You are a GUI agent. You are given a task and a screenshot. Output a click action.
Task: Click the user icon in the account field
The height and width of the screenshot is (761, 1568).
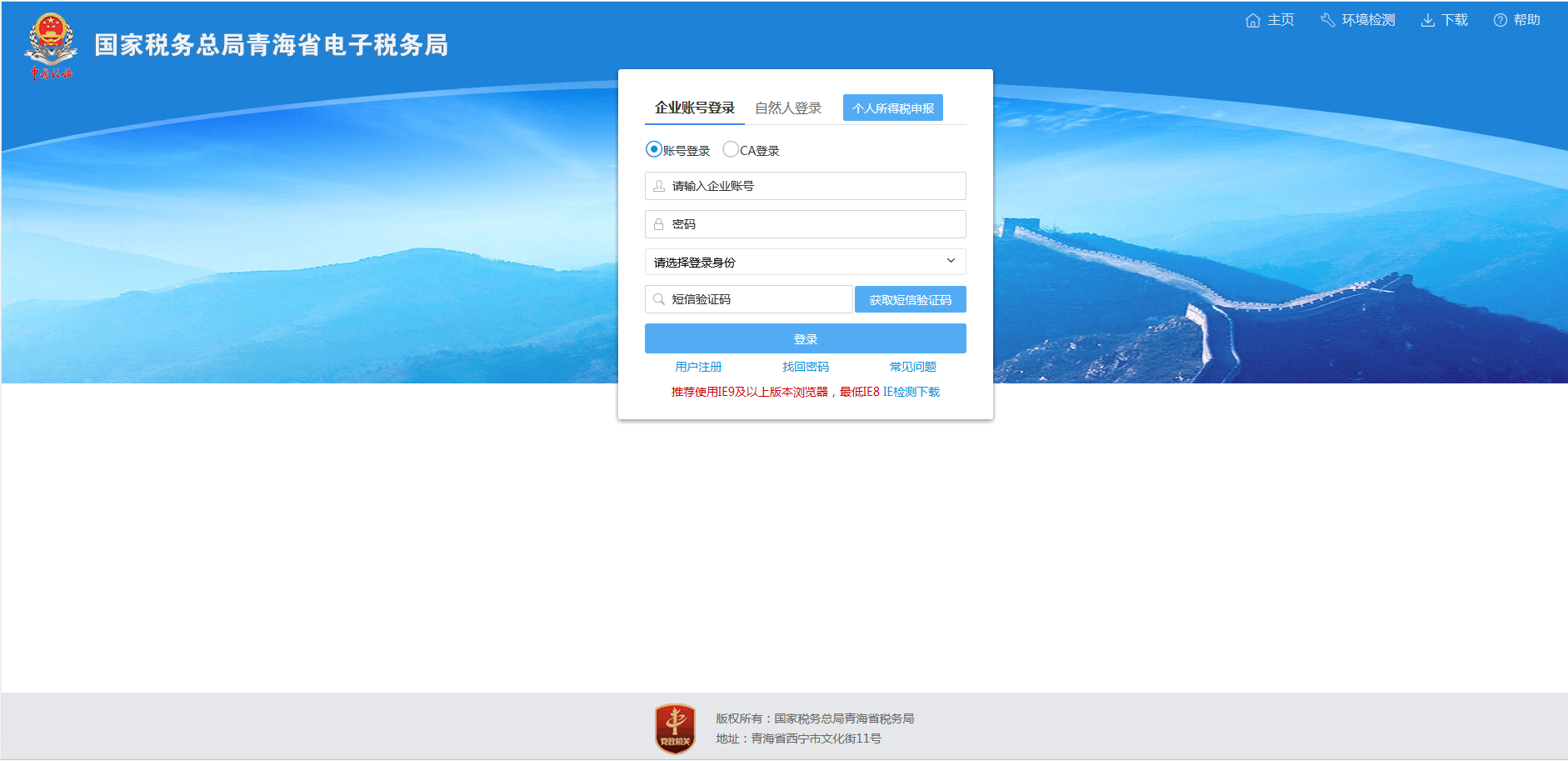[657, 185]
